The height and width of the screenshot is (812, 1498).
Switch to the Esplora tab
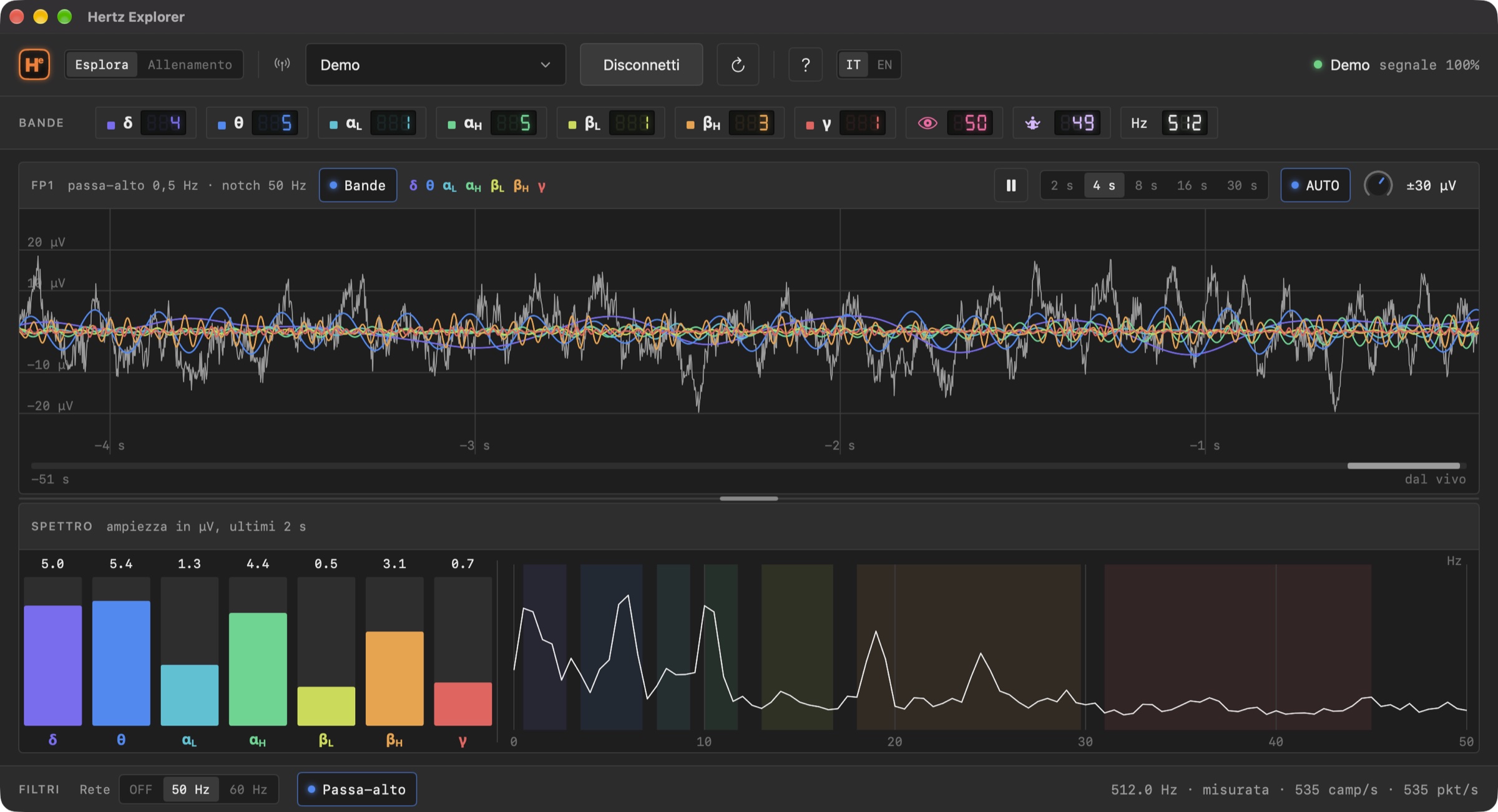pos(102,64)
